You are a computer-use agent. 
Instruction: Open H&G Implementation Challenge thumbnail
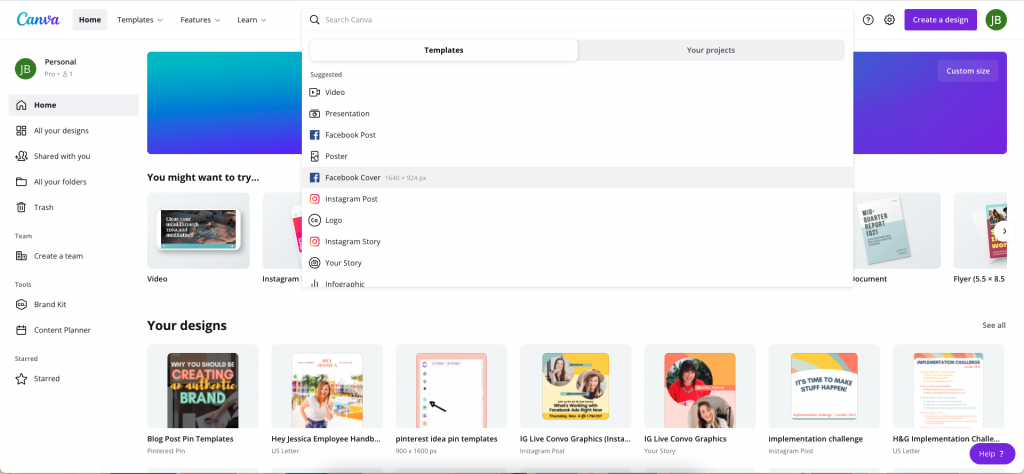(948, 386)
